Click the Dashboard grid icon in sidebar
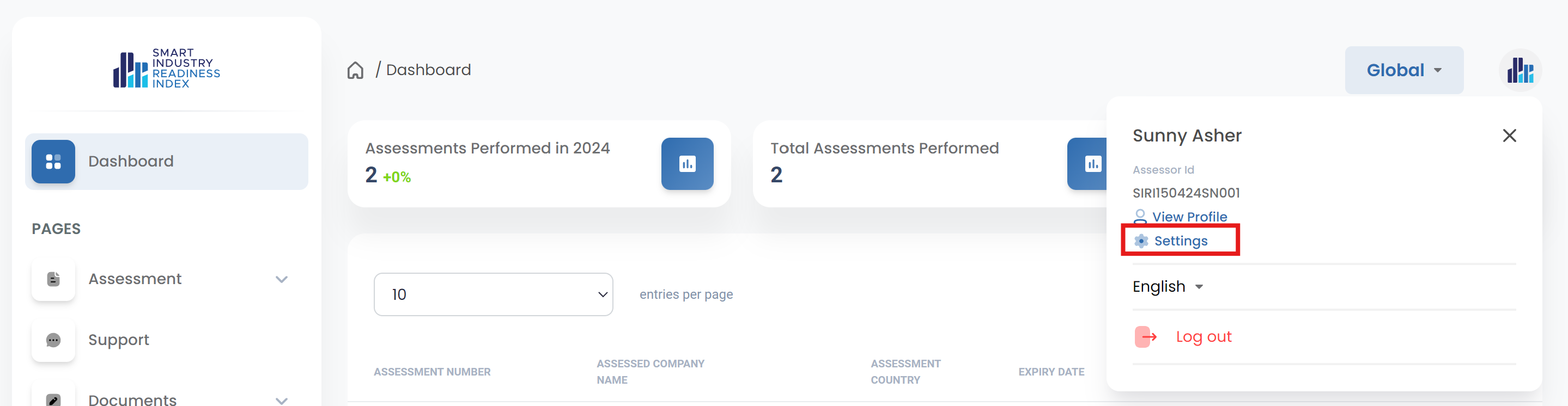The height and width of the screenshot is (406, 1568). coord(53,162)
